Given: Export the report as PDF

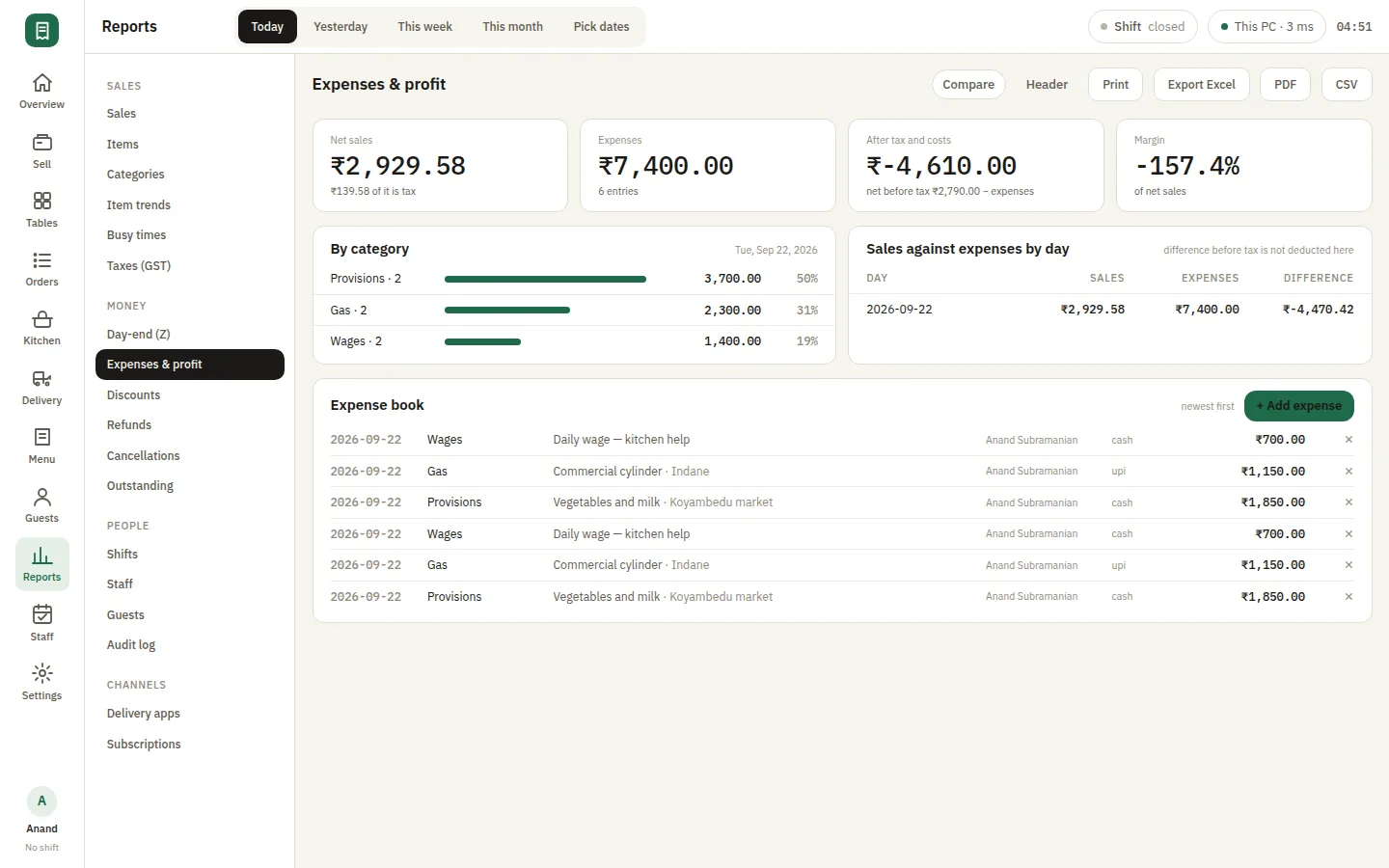Looking at the screenshot, I should coord(1285,85).
